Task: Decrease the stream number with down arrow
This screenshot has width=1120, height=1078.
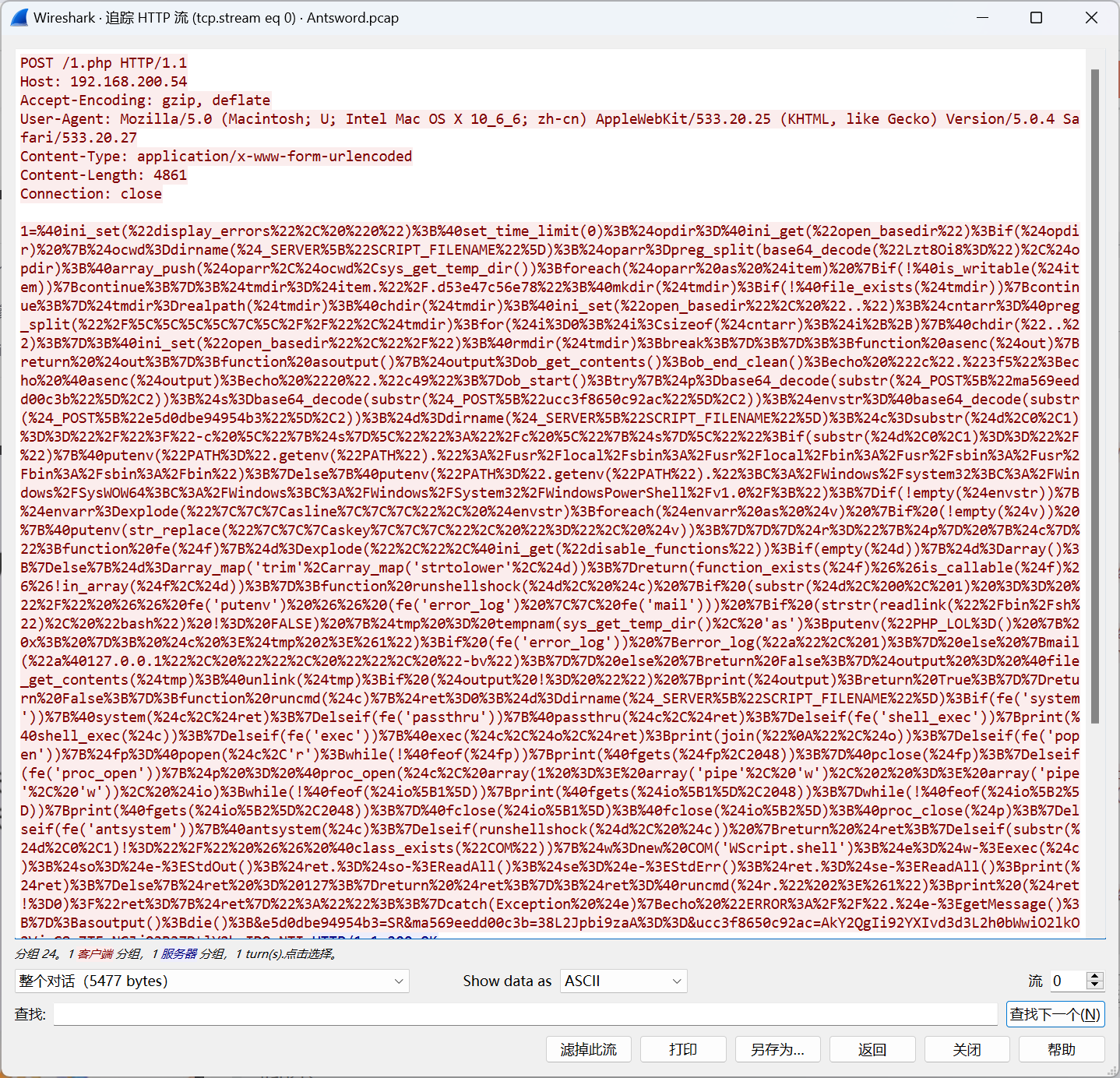Action: pyautogui.click(x=1095, y=986)
